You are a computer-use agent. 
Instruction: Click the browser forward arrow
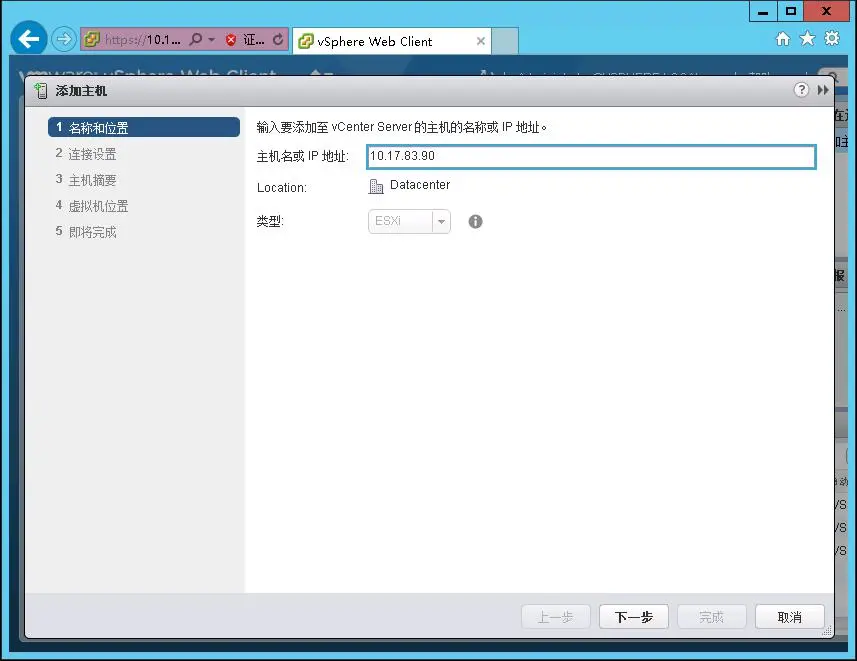pyautogui.click(x=64, y=39)
